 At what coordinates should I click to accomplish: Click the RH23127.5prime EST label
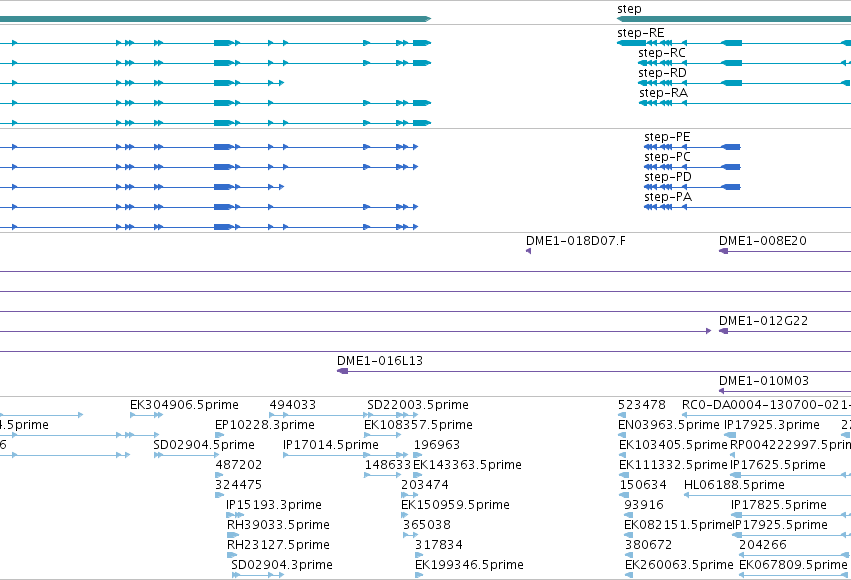pos(278,545)
